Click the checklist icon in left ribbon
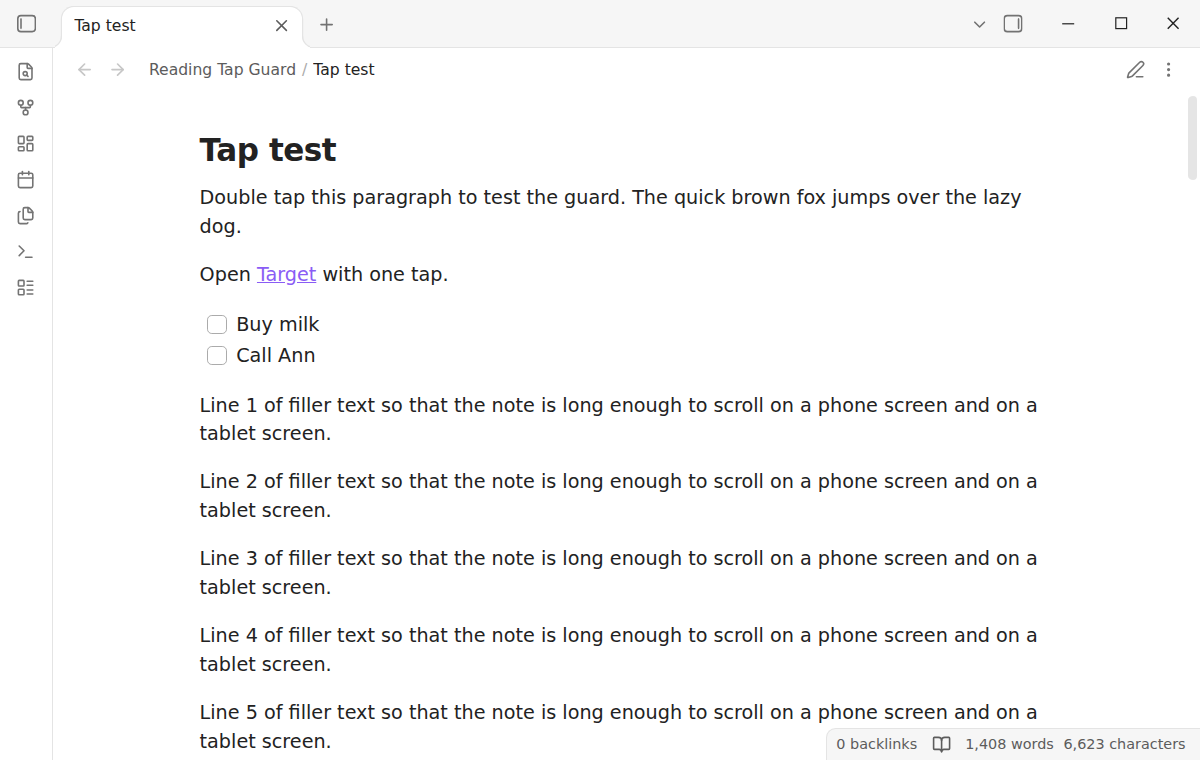The width and height of the screenshot is (1200, 760). point(26,288)
